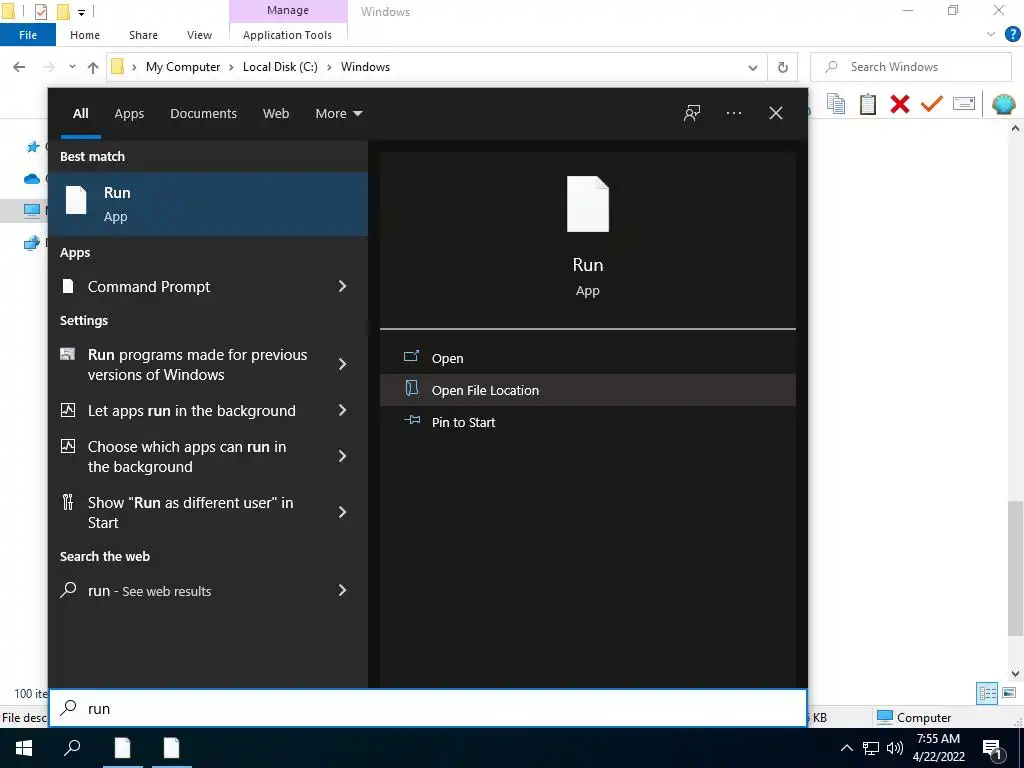
Task: Click Open File Location action
Action: coord(588,390)
